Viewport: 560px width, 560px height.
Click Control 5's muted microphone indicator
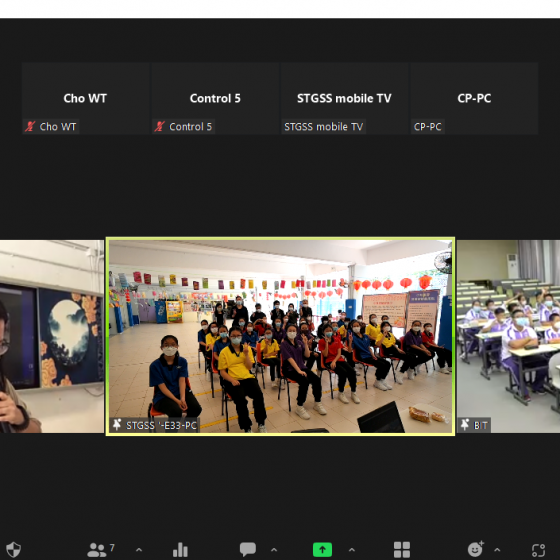(159, 126)
